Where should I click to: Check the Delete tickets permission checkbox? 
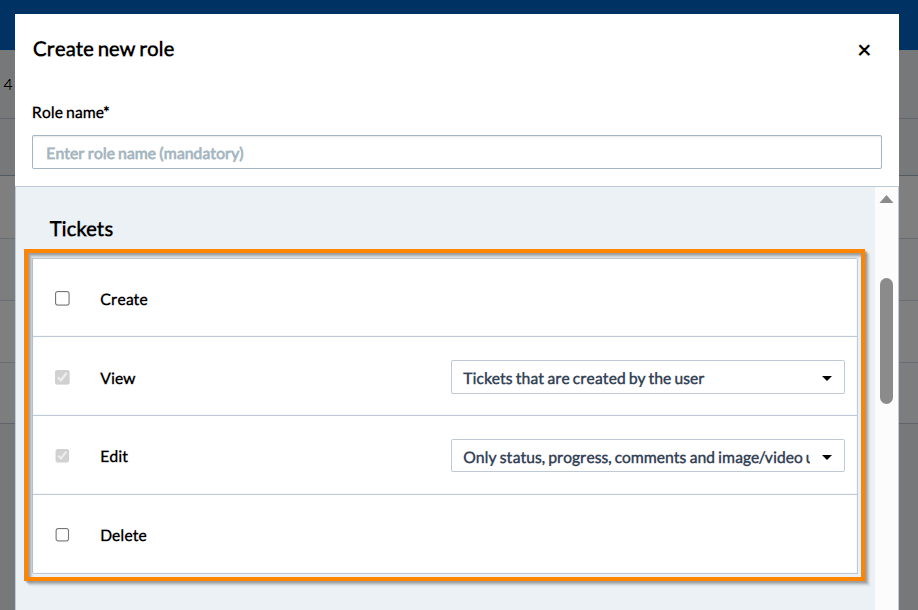tap(62, 535)
